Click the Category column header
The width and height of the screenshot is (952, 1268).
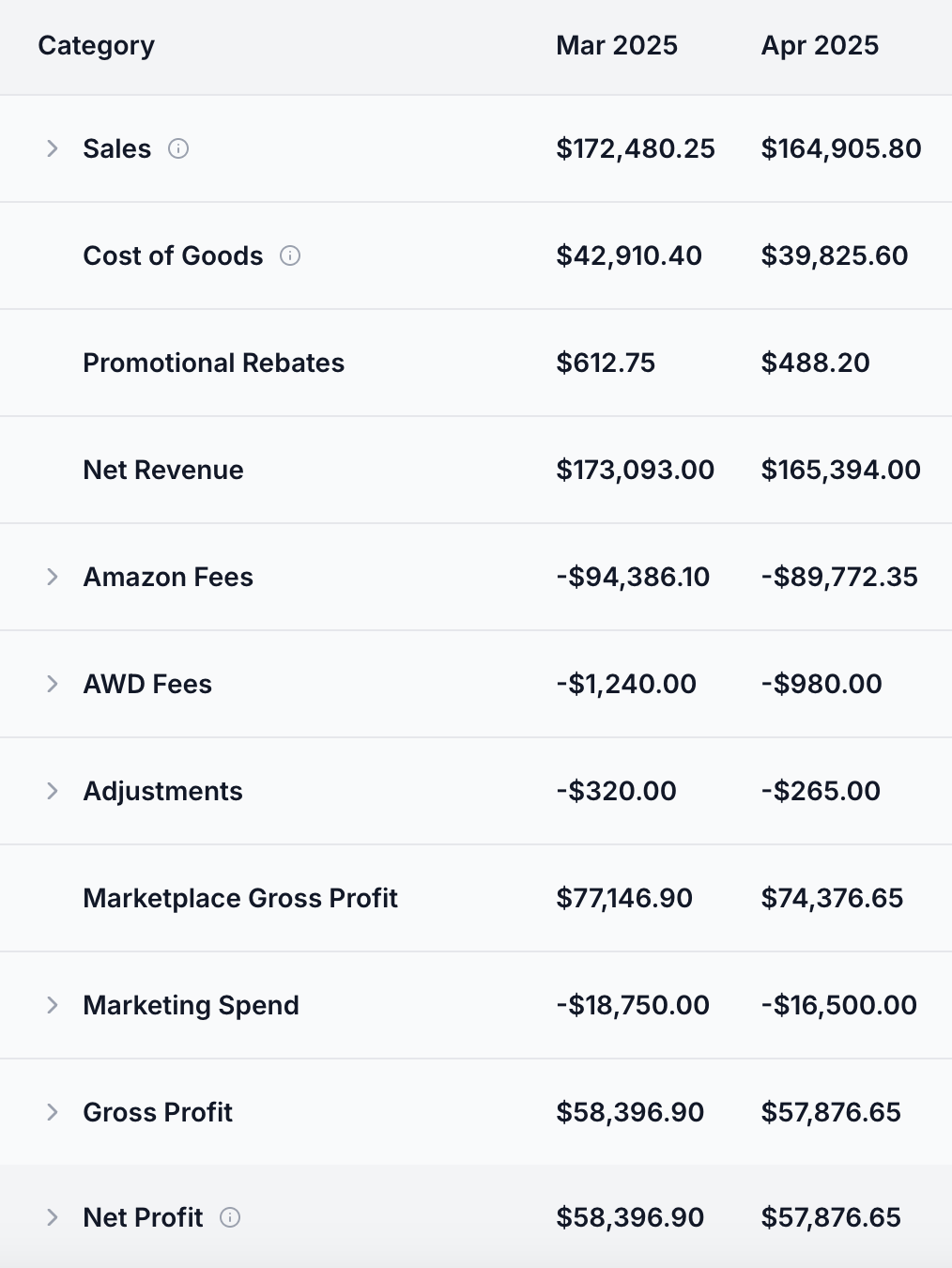coord(96,45)
